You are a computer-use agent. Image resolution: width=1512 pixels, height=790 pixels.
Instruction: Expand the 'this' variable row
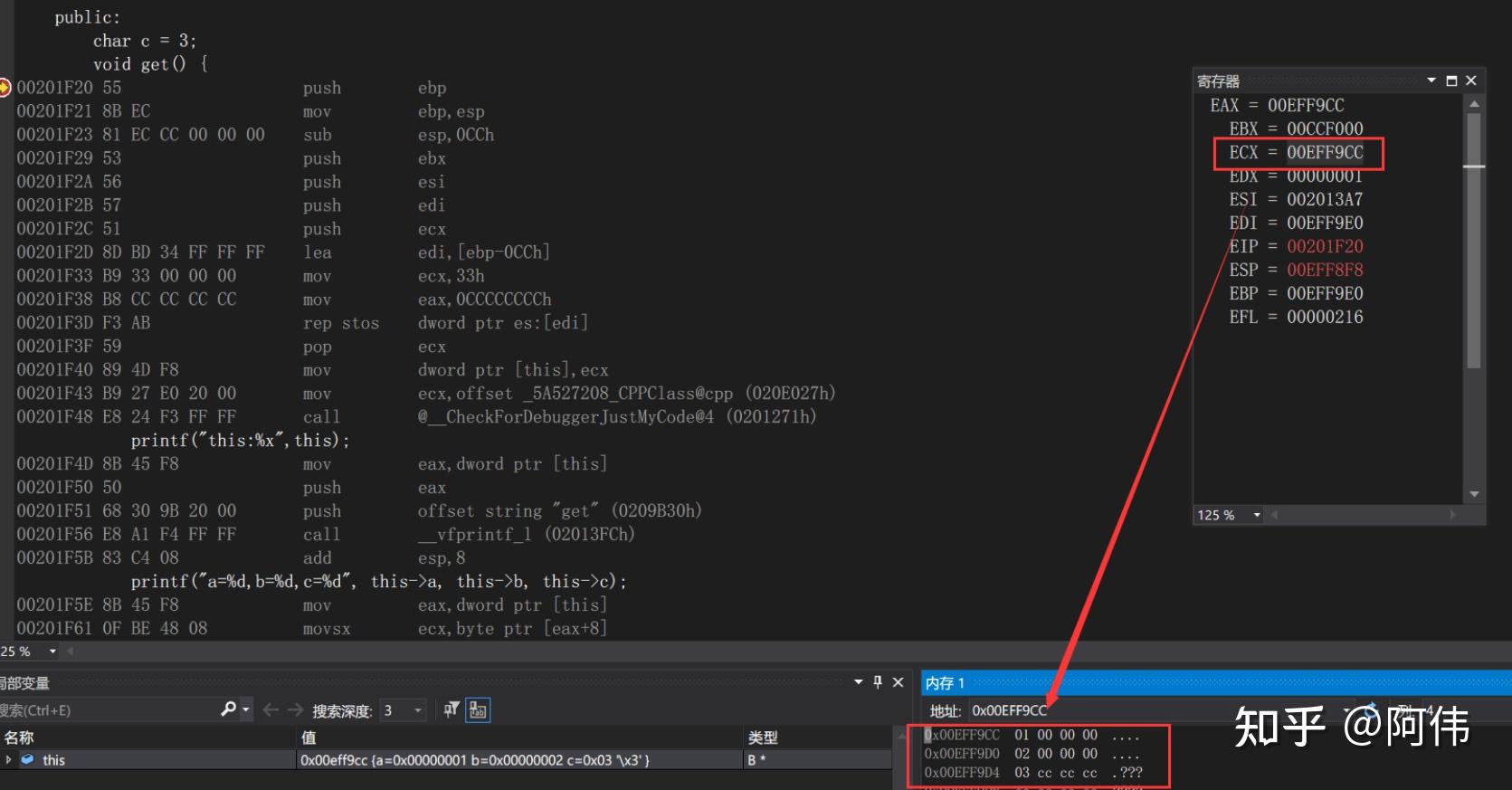[x=9, y=760]
